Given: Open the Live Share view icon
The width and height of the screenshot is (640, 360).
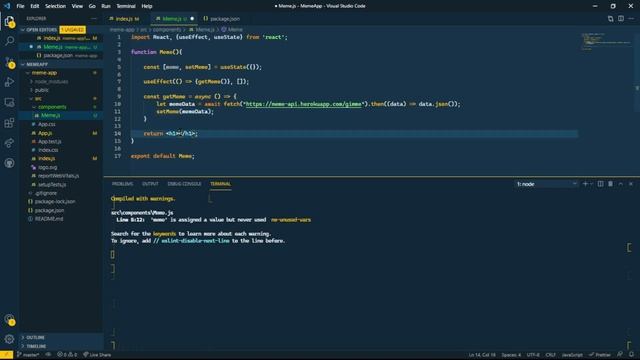Looking at the screenshot, I should (x=9, y=143).
